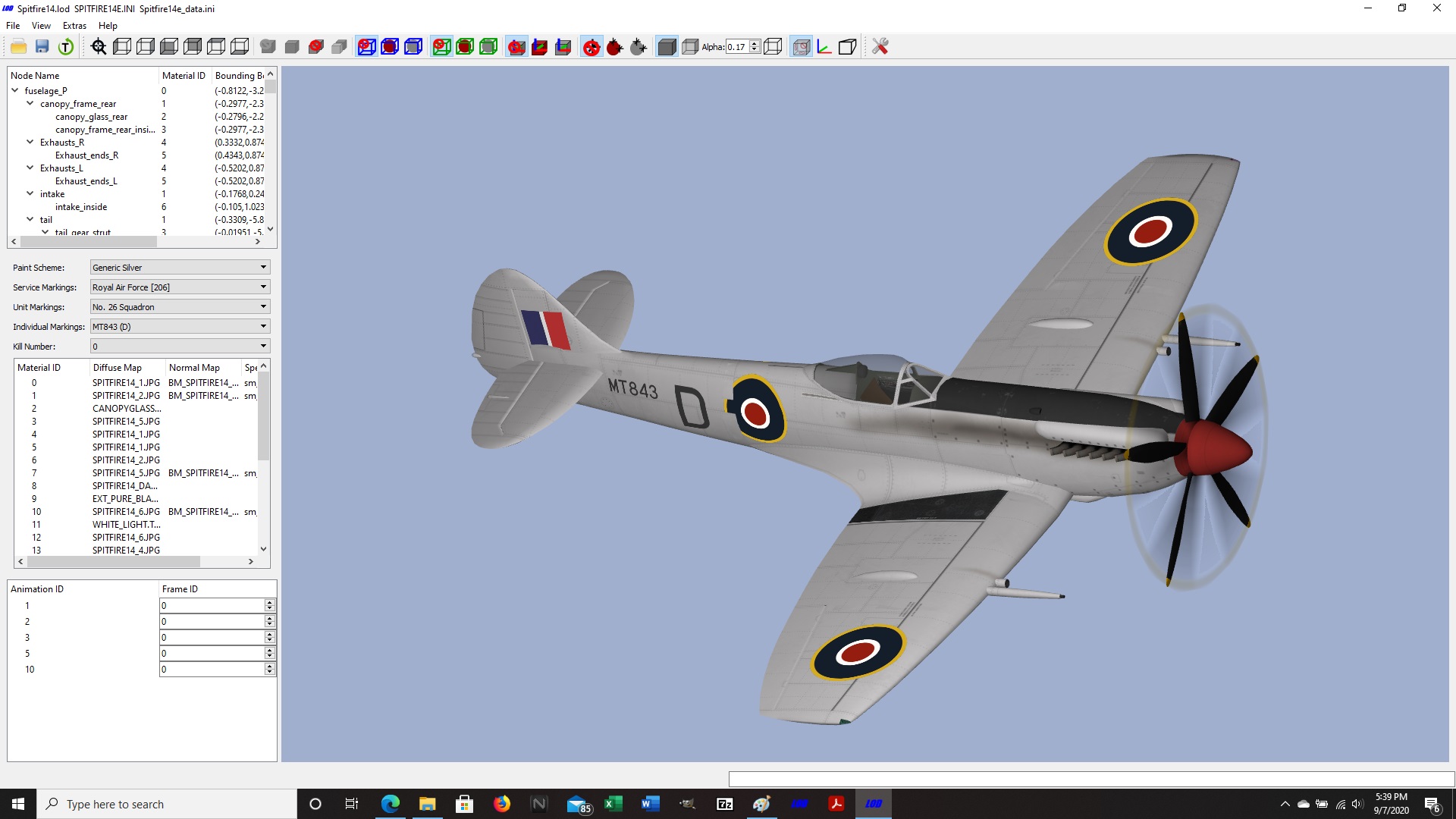1456x819 pixels.
Task: Click the zoom-to-fit magnifier icon
Action: (x=99, y=47)
